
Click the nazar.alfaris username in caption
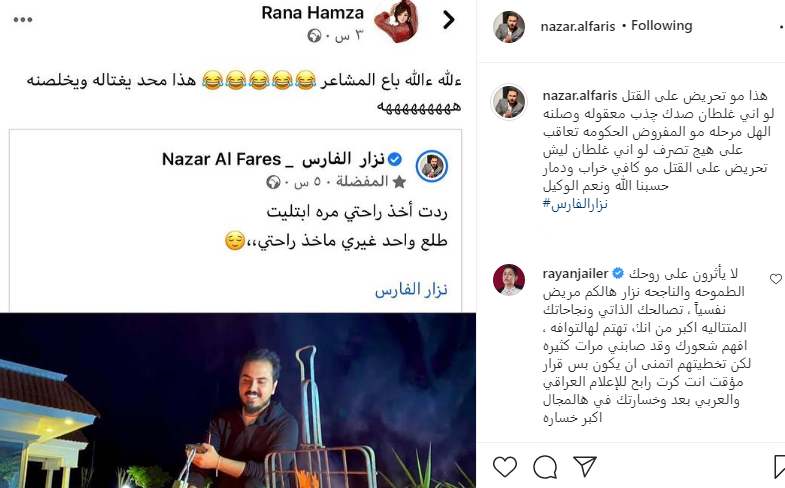coord(580,95)
